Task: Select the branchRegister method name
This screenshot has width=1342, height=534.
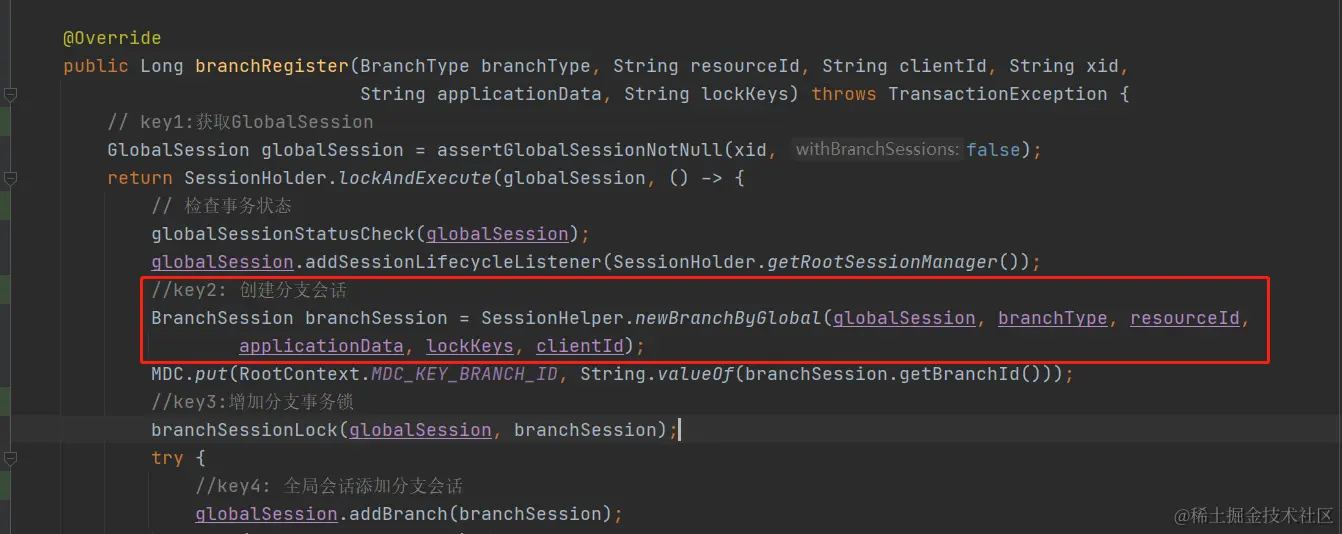Action: pos(272,66)
